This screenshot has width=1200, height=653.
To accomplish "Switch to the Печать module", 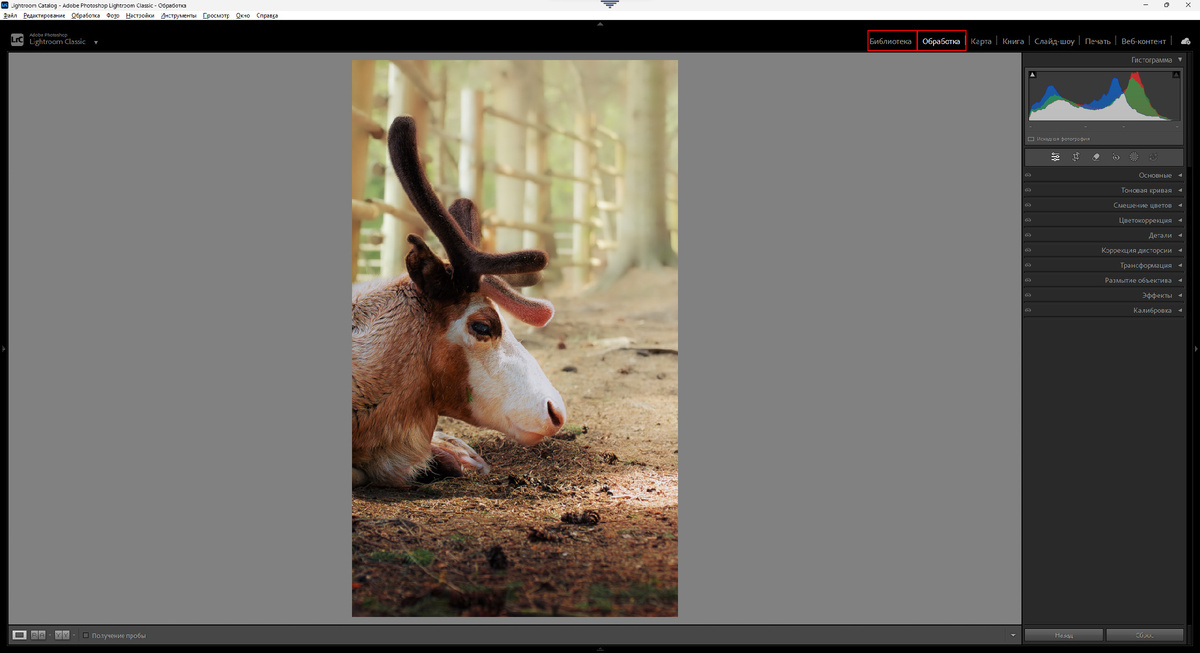I will (1098, 41).
